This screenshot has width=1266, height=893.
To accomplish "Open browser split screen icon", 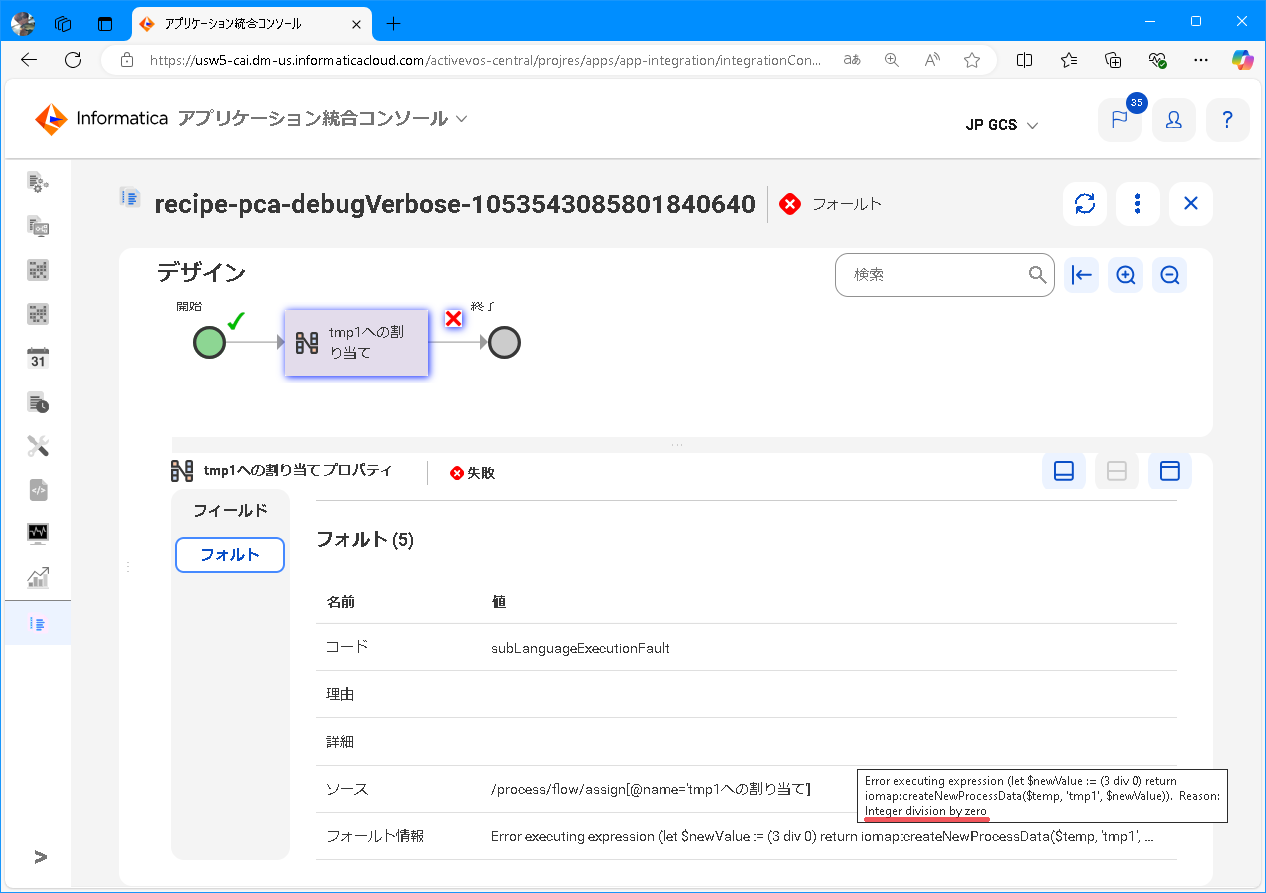I will point(1024,60).
